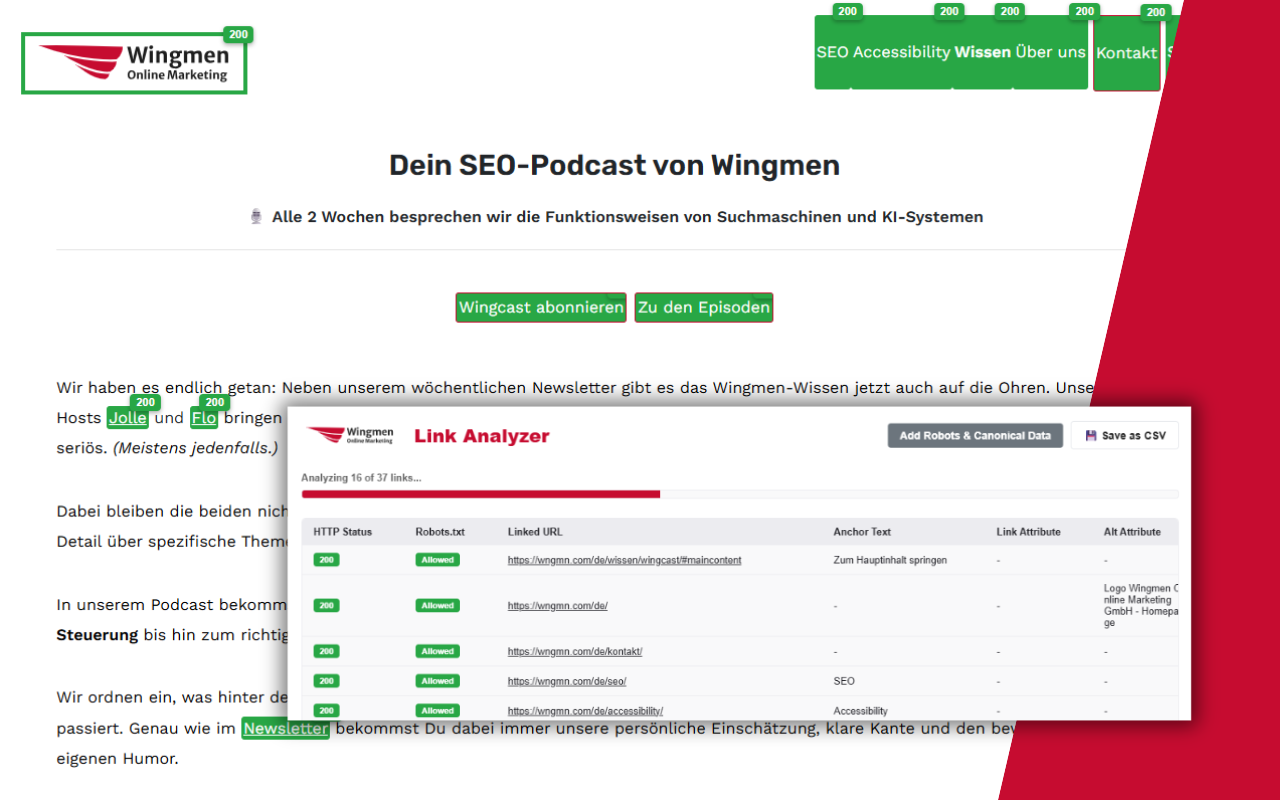
Task: Click the link analysis progress bar
Action: pyautogui.click(x=740, y=494)
